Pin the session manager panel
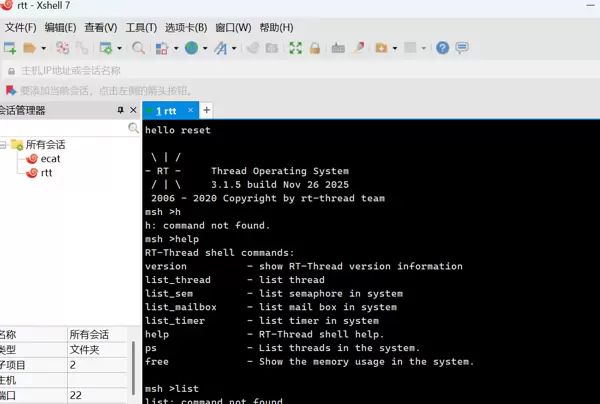 (121, 110)
